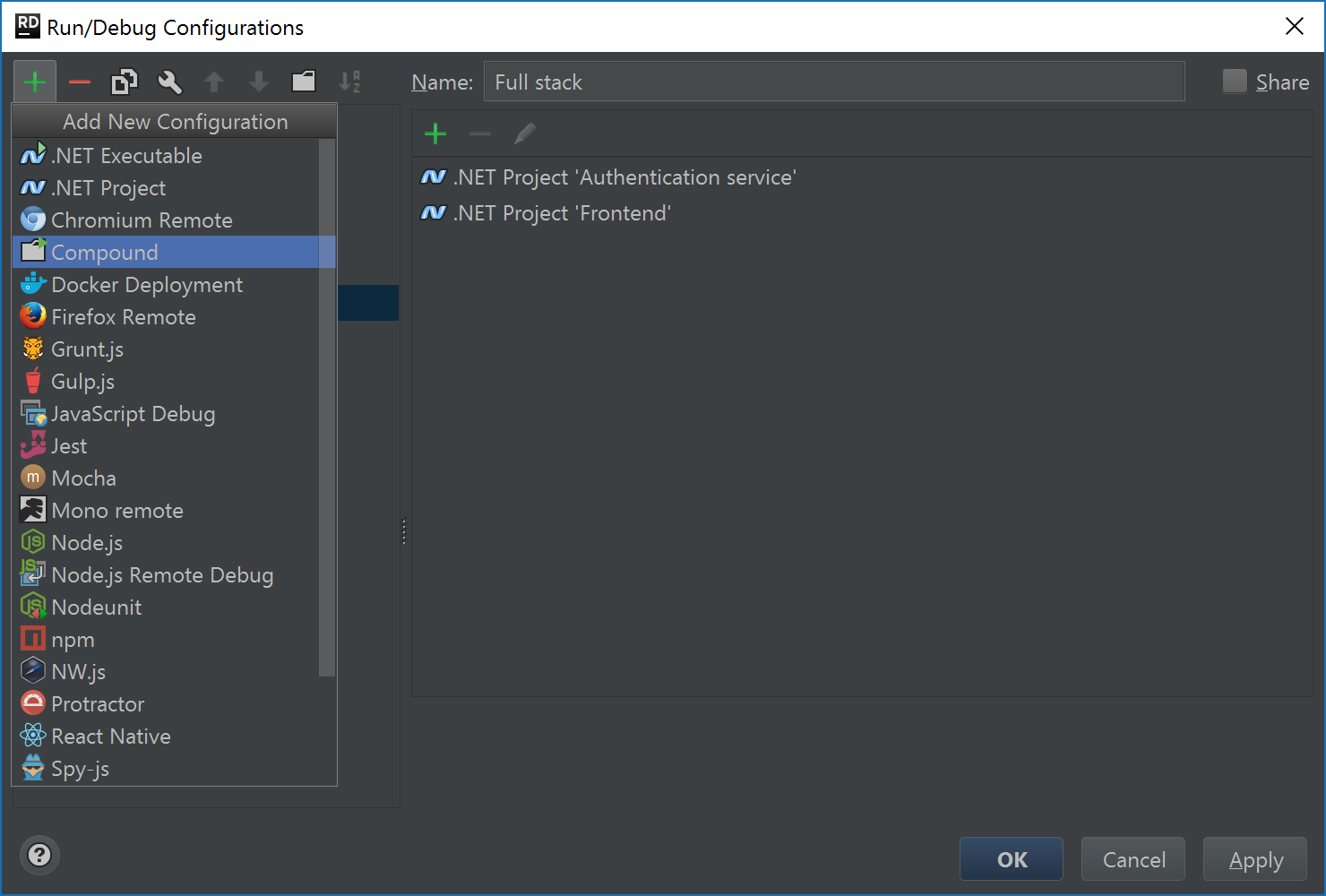Click the Sort Configurations alphabetically icon
1326x896 pixels.
click(x=349, y=82)
